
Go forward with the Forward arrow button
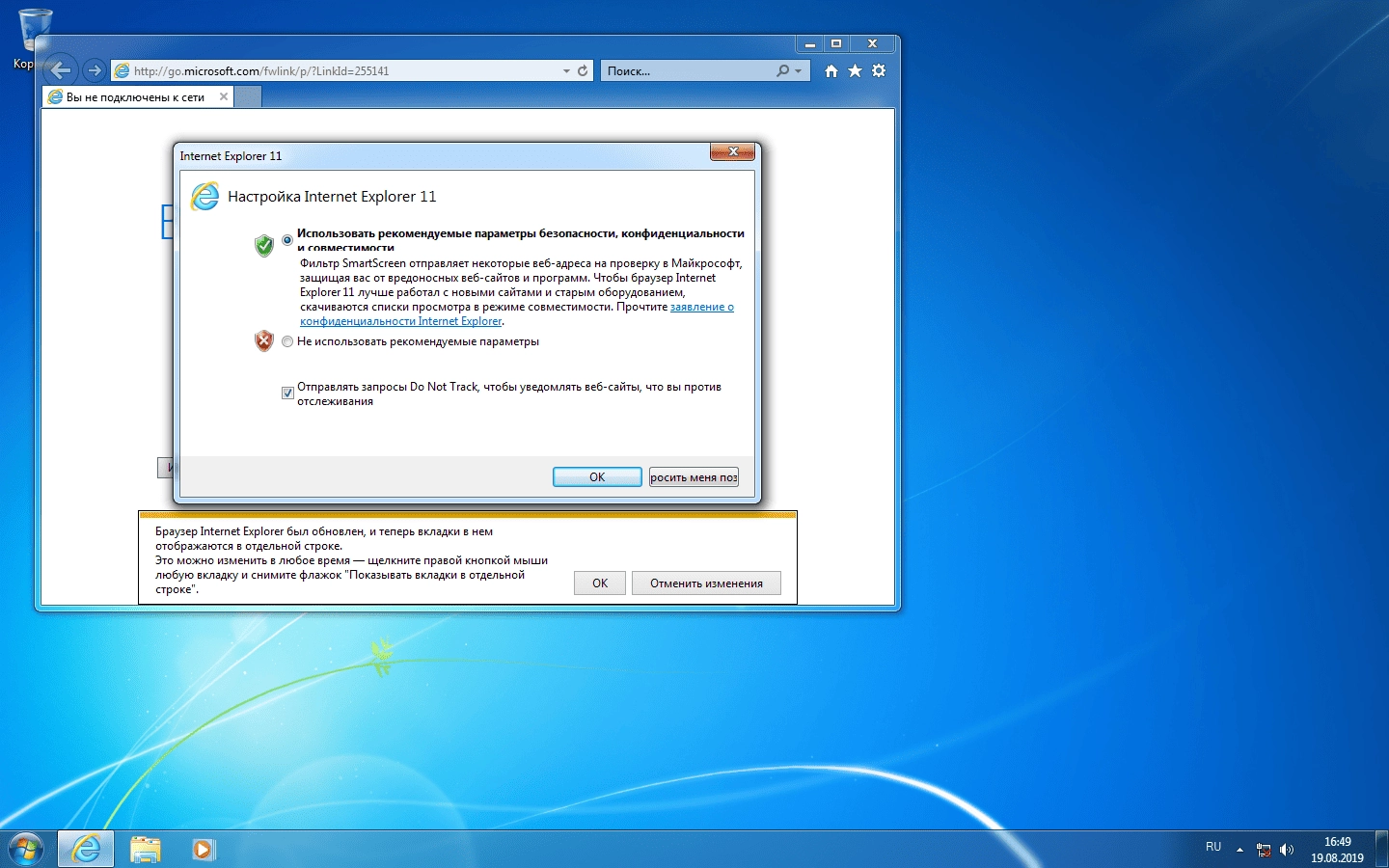pyautogui.click(x=94, y=70)
